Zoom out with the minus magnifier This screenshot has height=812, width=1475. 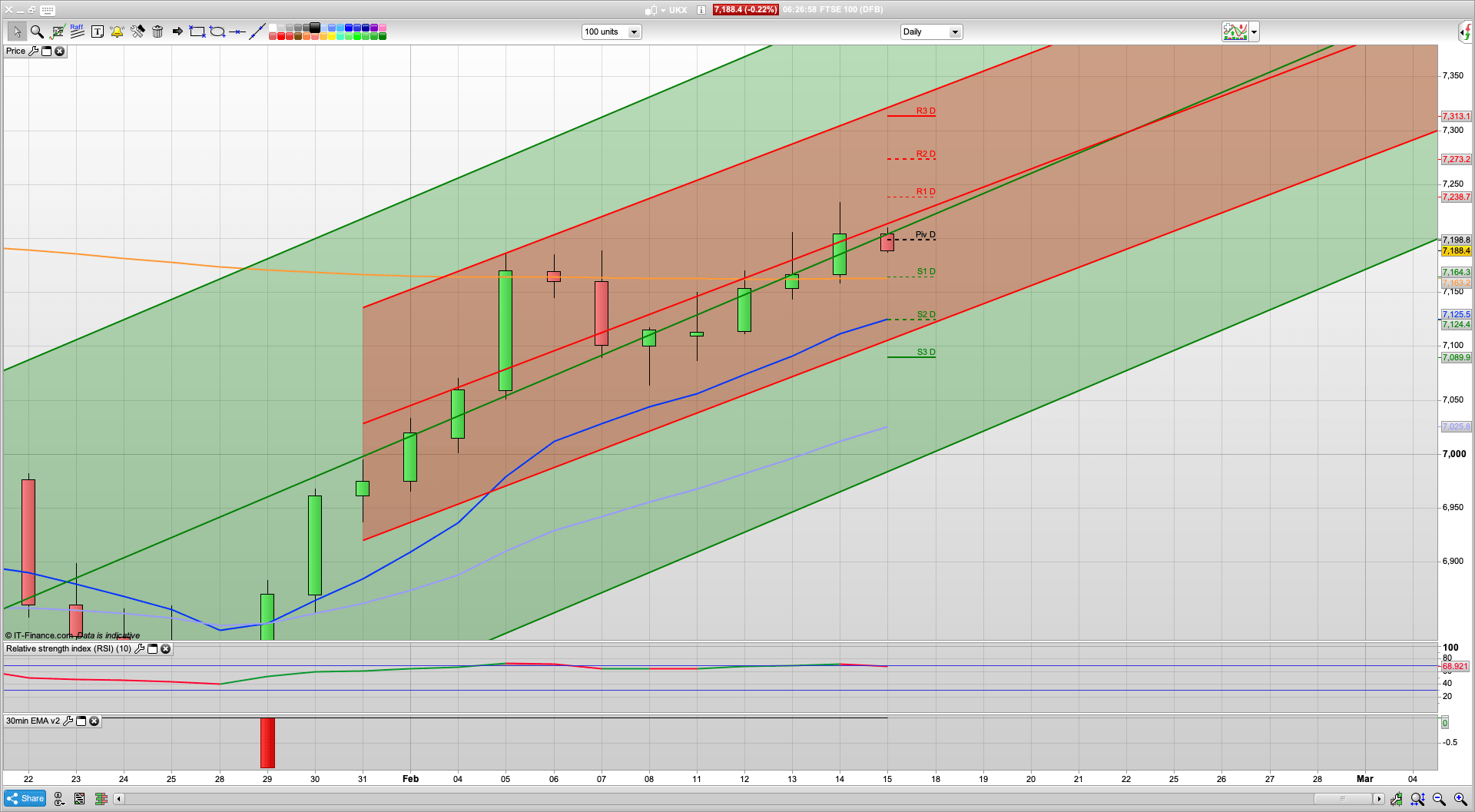[1439, 799]
